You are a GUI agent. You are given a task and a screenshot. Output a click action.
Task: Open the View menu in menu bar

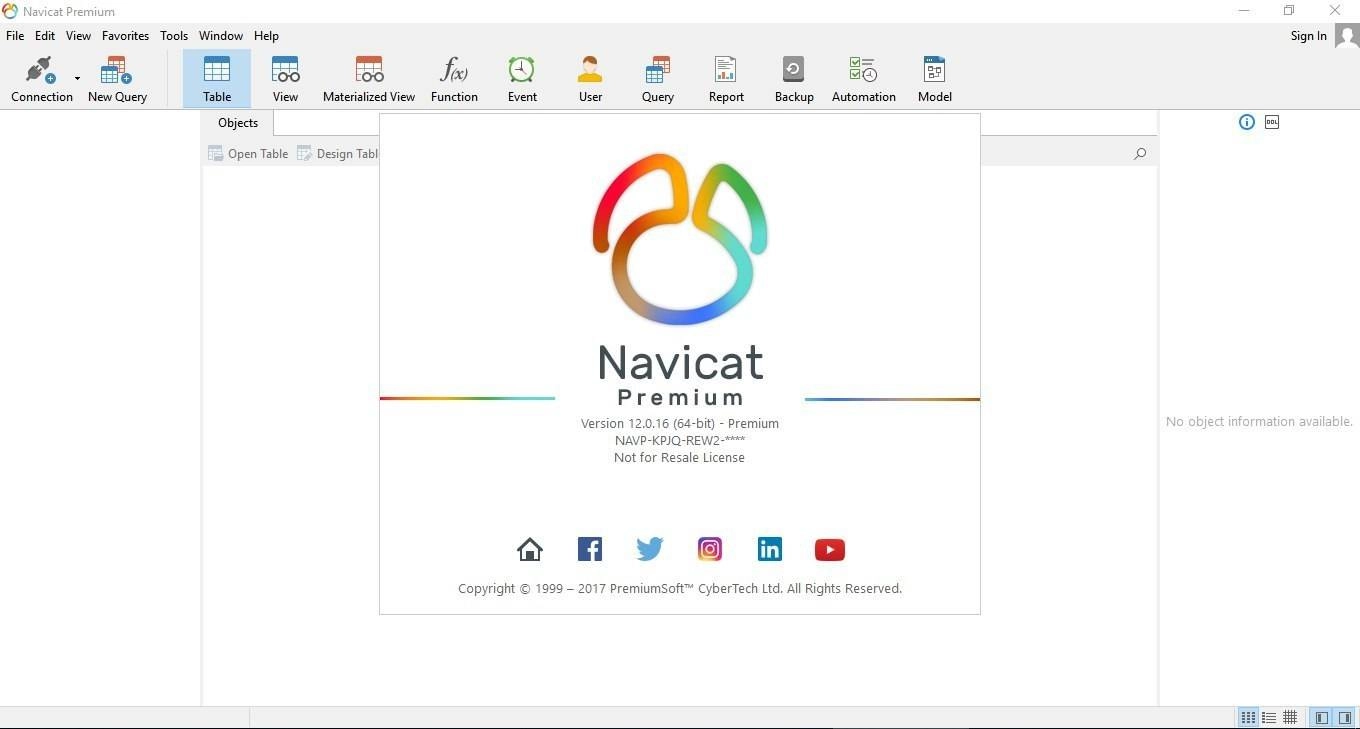pyautogui.click(x=78, y=36)
